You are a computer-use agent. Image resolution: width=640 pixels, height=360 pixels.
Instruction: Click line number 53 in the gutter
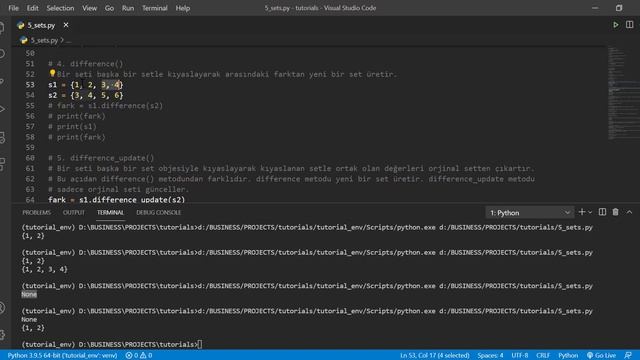point(30,85)
